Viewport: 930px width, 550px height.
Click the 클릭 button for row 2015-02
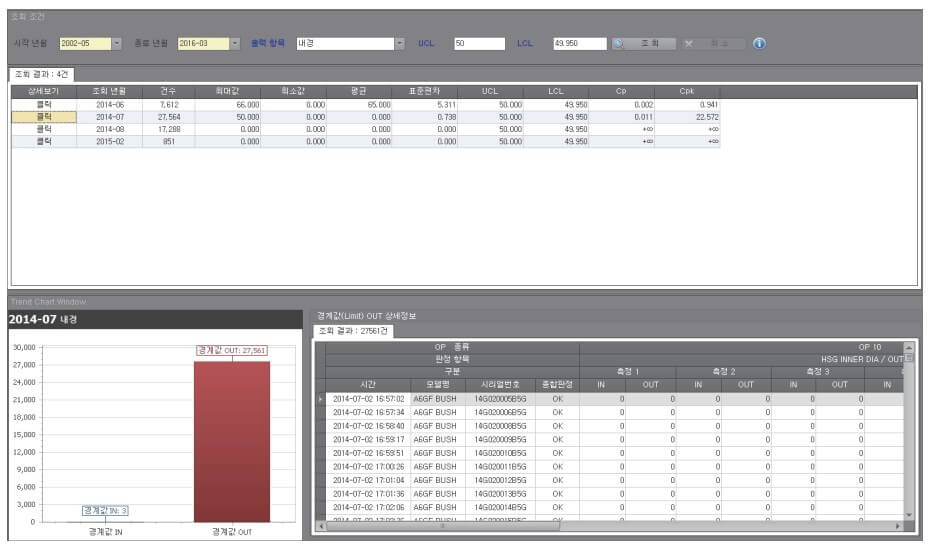(44, 142)
